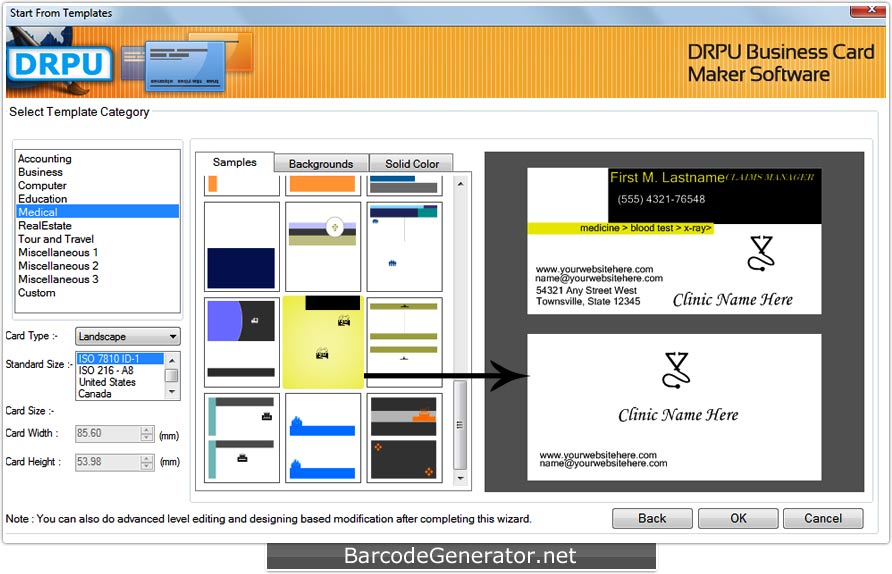The image size is (892, 574).
Task: Click the business cards banner graphic
Action: (x=186, y=63)
